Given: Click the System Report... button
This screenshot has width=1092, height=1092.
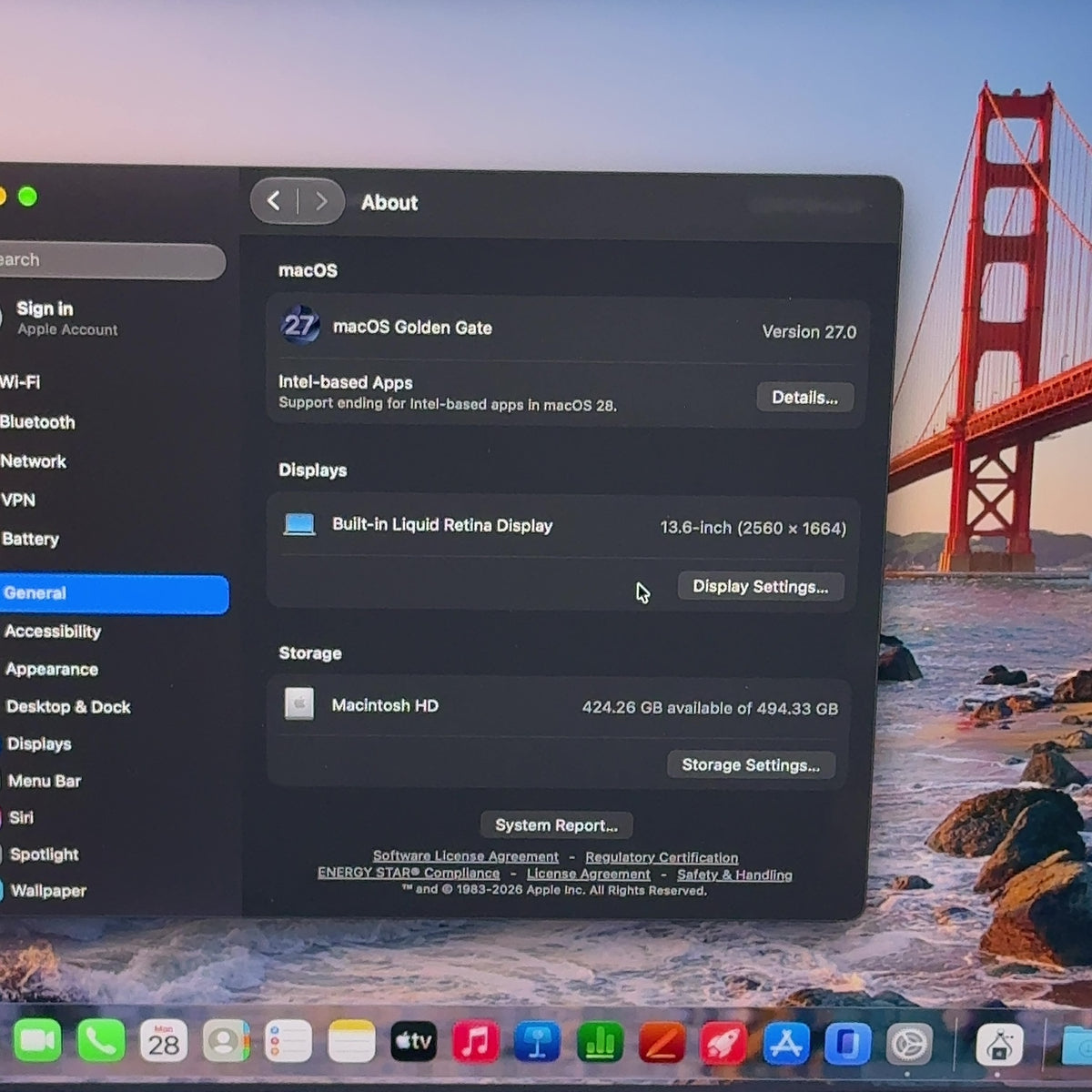Looking at the screenshot, I should pos(556,825).
